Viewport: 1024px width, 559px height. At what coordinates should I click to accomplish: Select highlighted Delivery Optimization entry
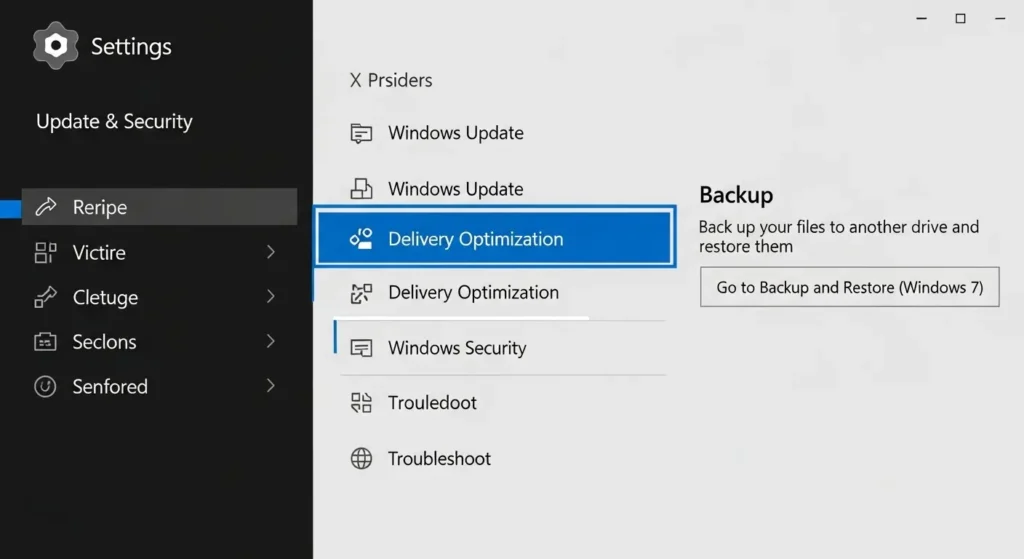point(496,238)
